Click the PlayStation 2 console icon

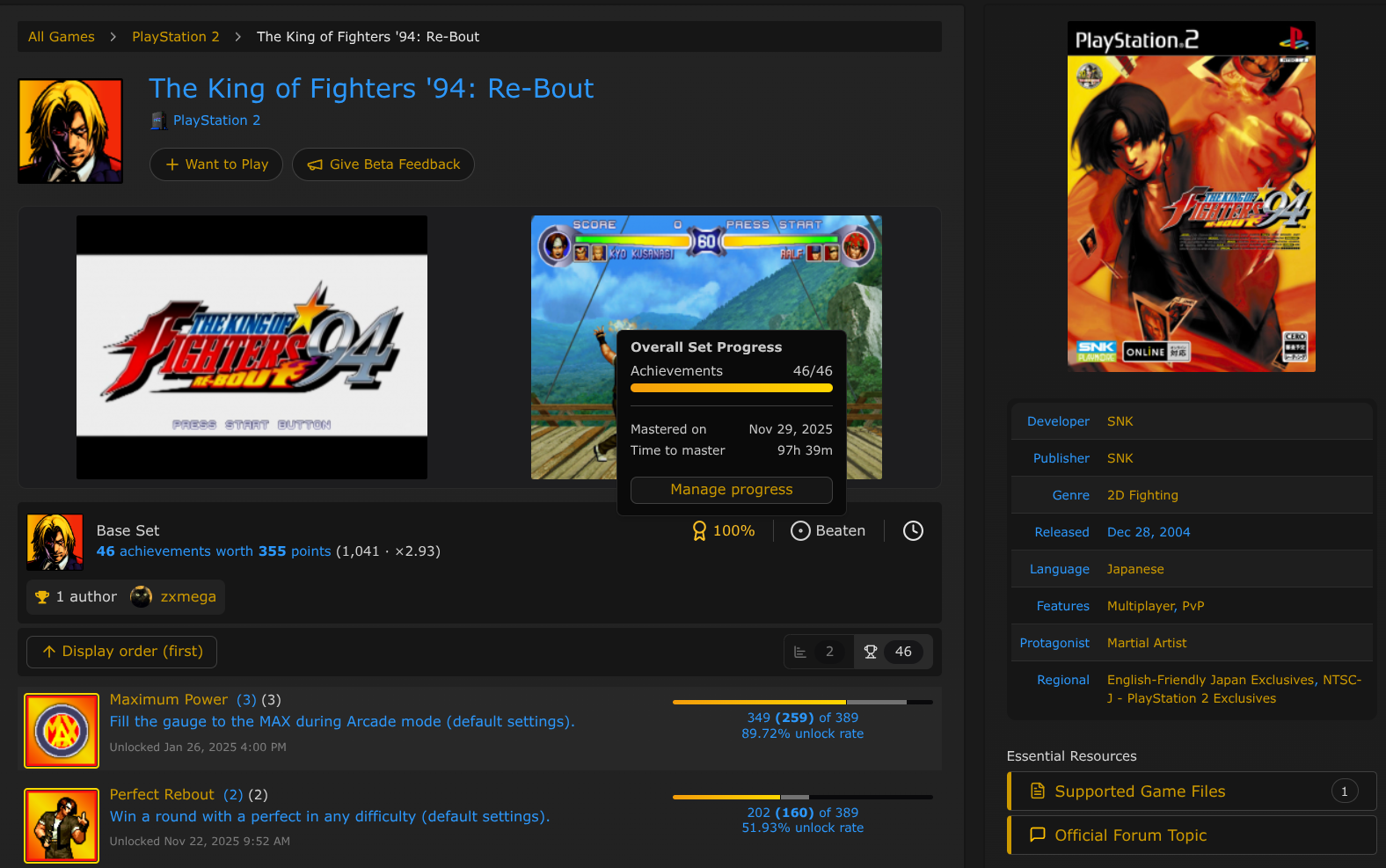(x=159, y=120)
